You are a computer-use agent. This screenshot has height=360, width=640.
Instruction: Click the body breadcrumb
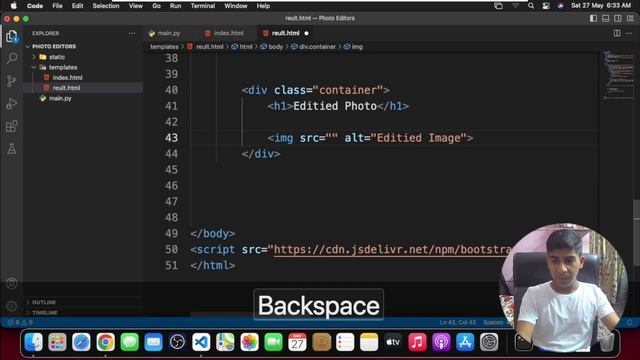point(272,47)
